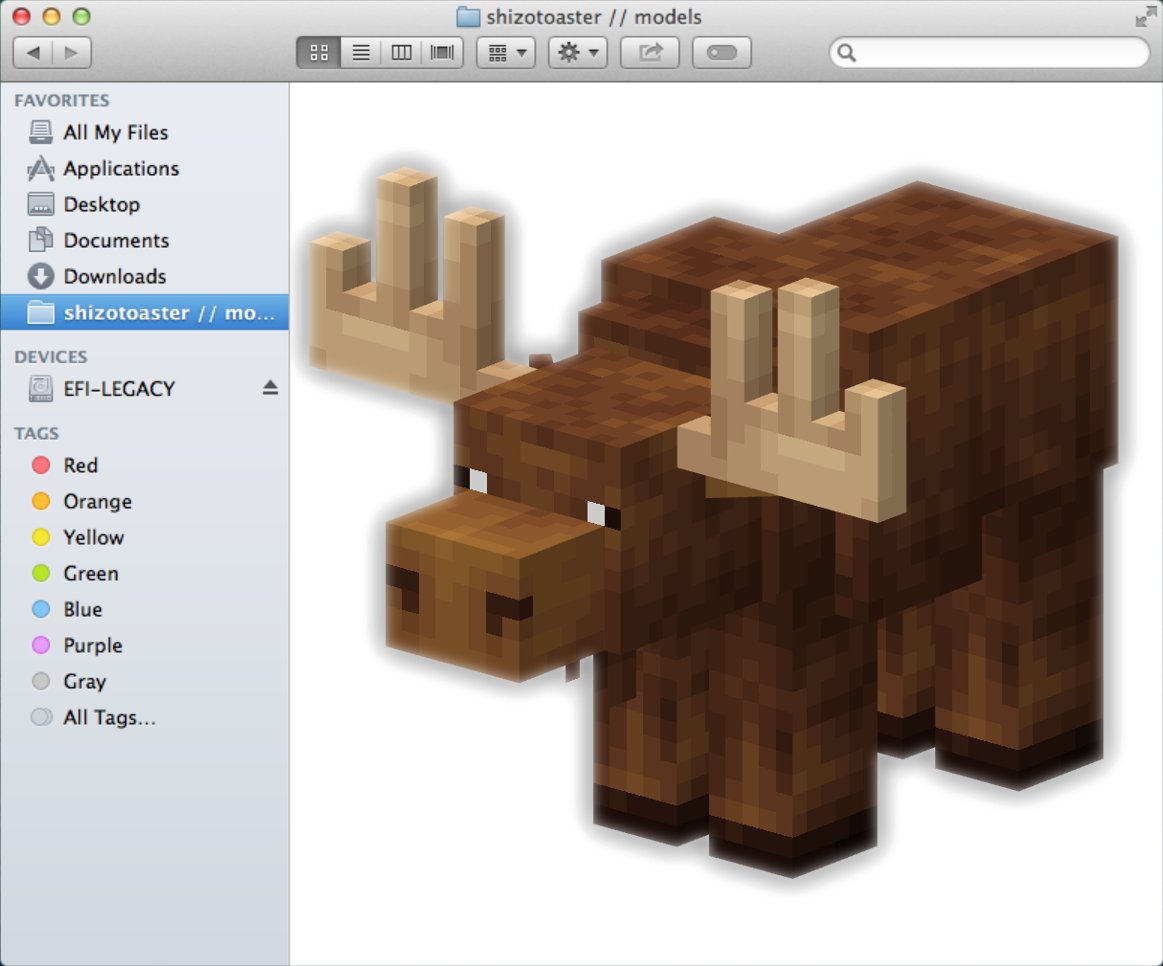Go forward with the right arrow button
Screen dimensions: 1163x966
pyautogui.click(x=72, y=53)
